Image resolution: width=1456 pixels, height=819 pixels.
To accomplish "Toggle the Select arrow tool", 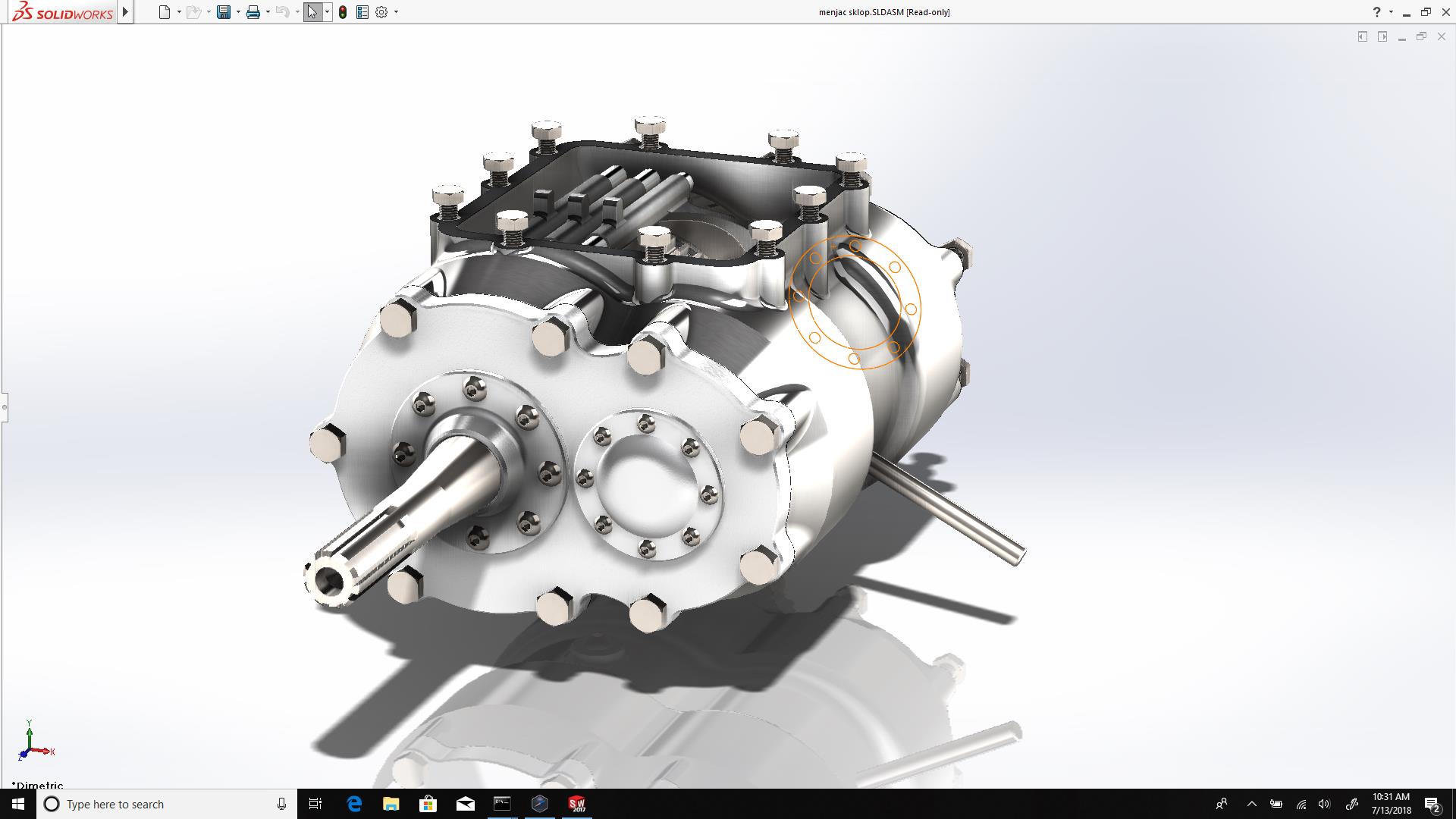I will click(312, 12).
